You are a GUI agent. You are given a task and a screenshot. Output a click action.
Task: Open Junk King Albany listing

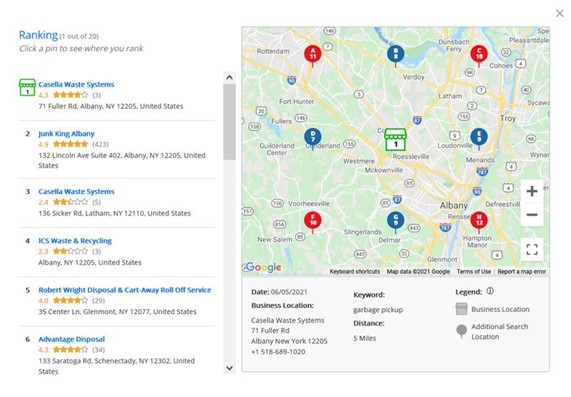pyautogui.click(x=66, y=133)
